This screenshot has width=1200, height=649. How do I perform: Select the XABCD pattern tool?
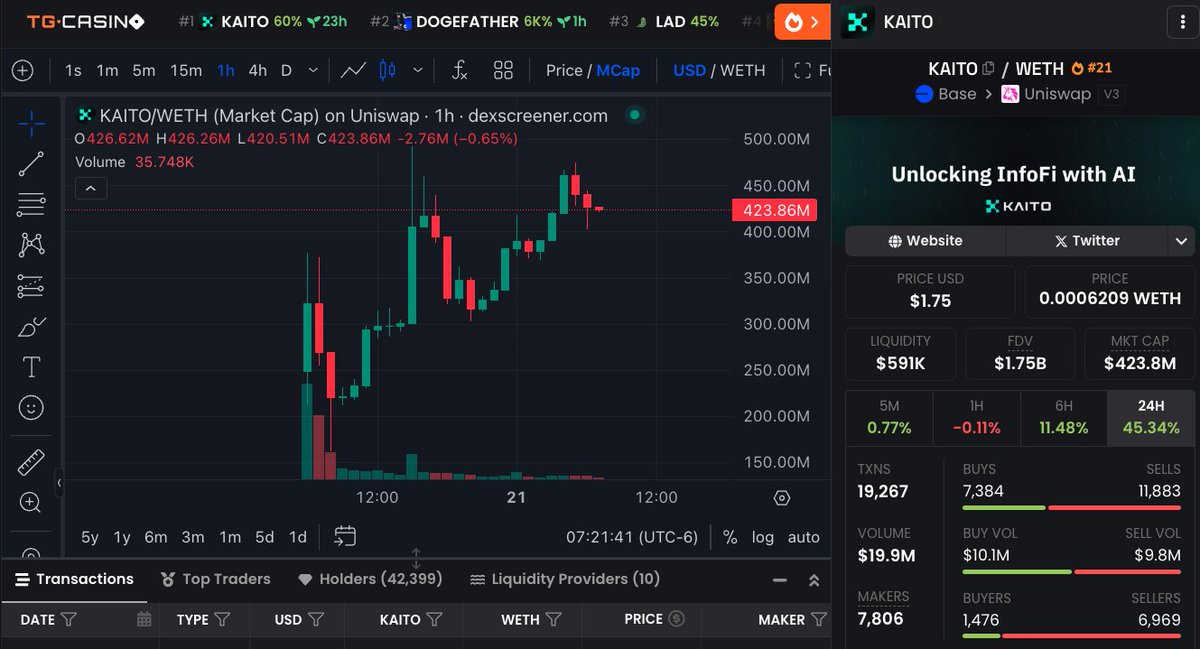pos(31,244)
